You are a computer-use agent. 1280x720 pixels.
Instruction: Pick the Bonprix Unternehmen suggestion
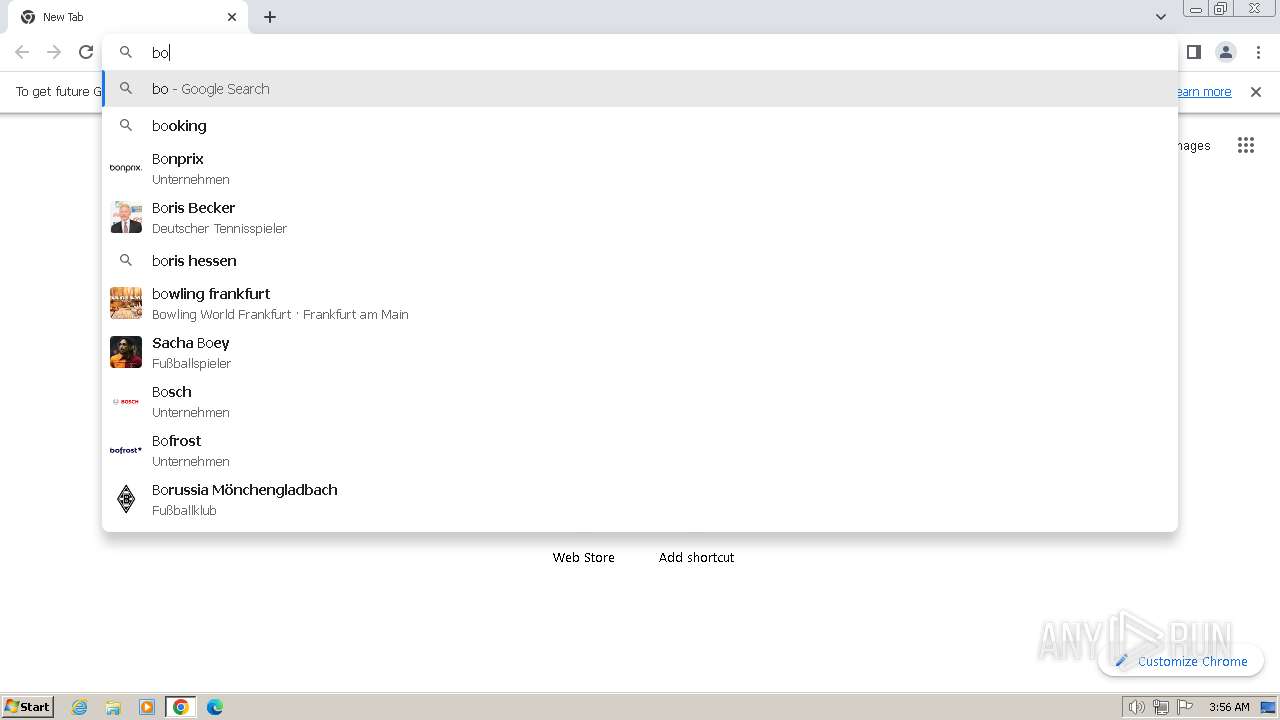640,168
